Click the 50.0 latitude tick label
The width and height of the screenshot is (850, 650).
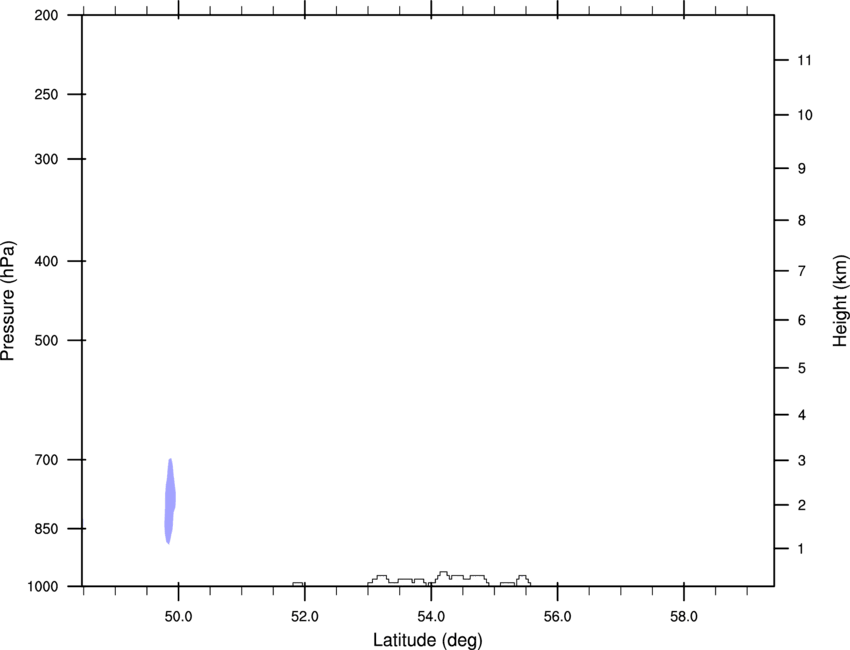click(x=178, y=616)
